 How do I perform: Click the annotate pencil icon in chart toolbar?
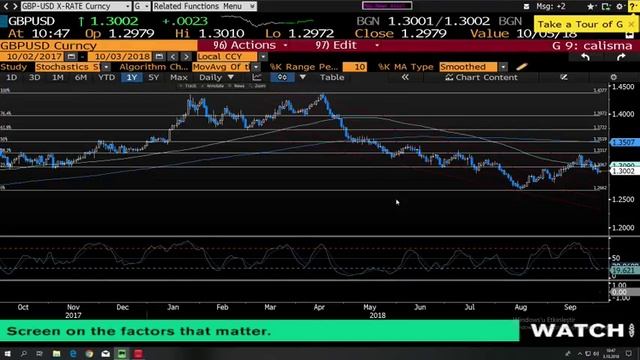(564, 77)
